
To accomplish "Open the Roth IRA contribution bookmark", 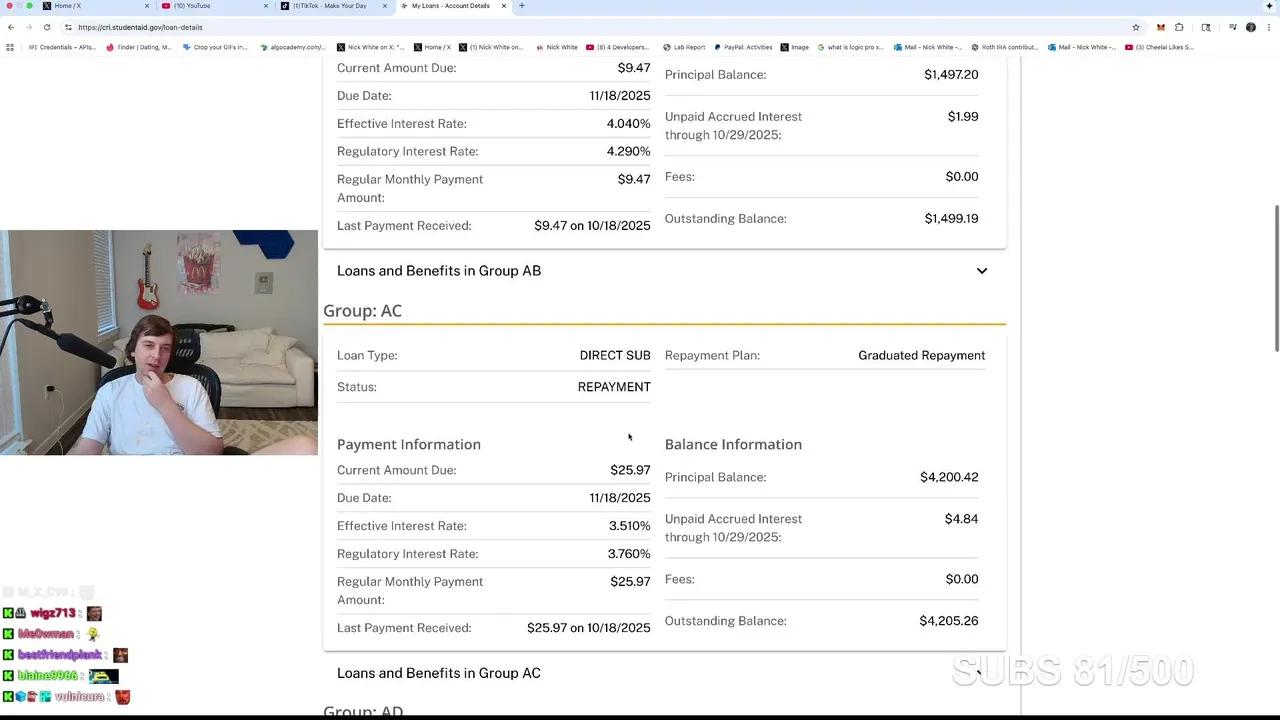I will 1004,47.
